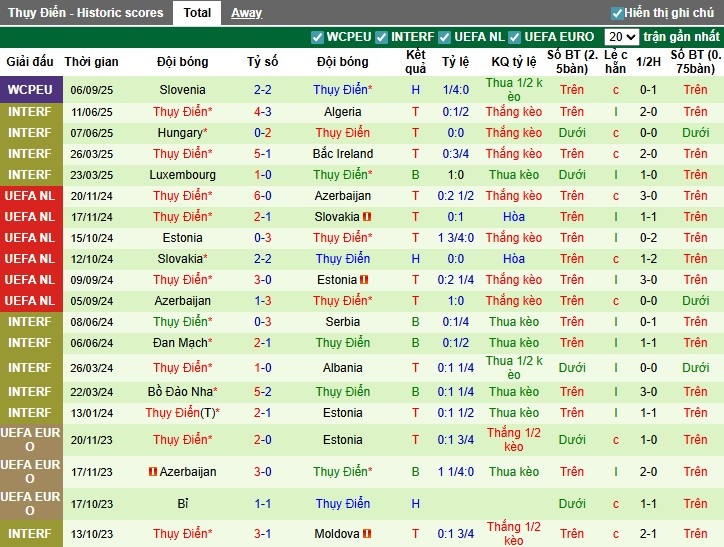
Task: Click the WCPEU league badge in first row
Action: [x=29, y=90]
